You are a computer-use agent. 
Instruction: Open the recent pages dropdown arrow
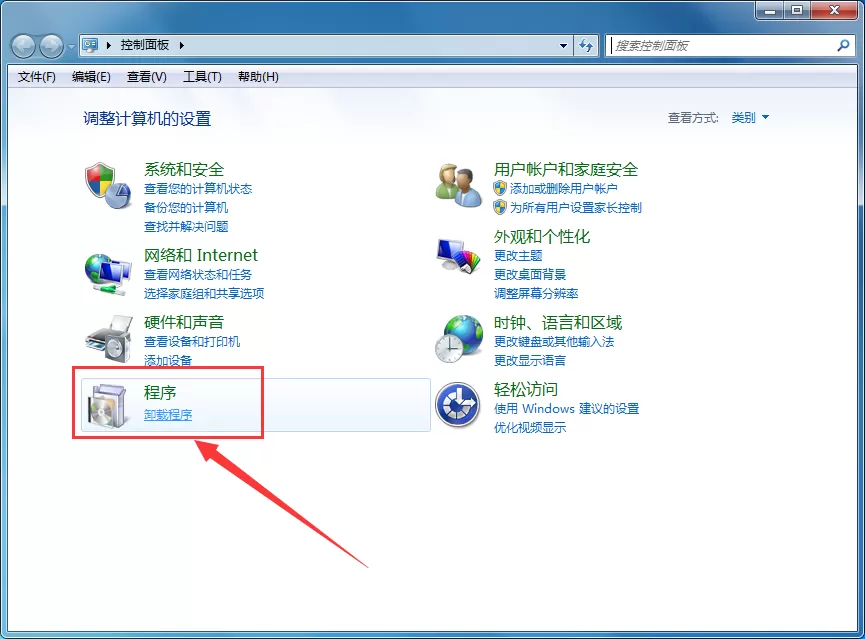(x=71, y=46)
